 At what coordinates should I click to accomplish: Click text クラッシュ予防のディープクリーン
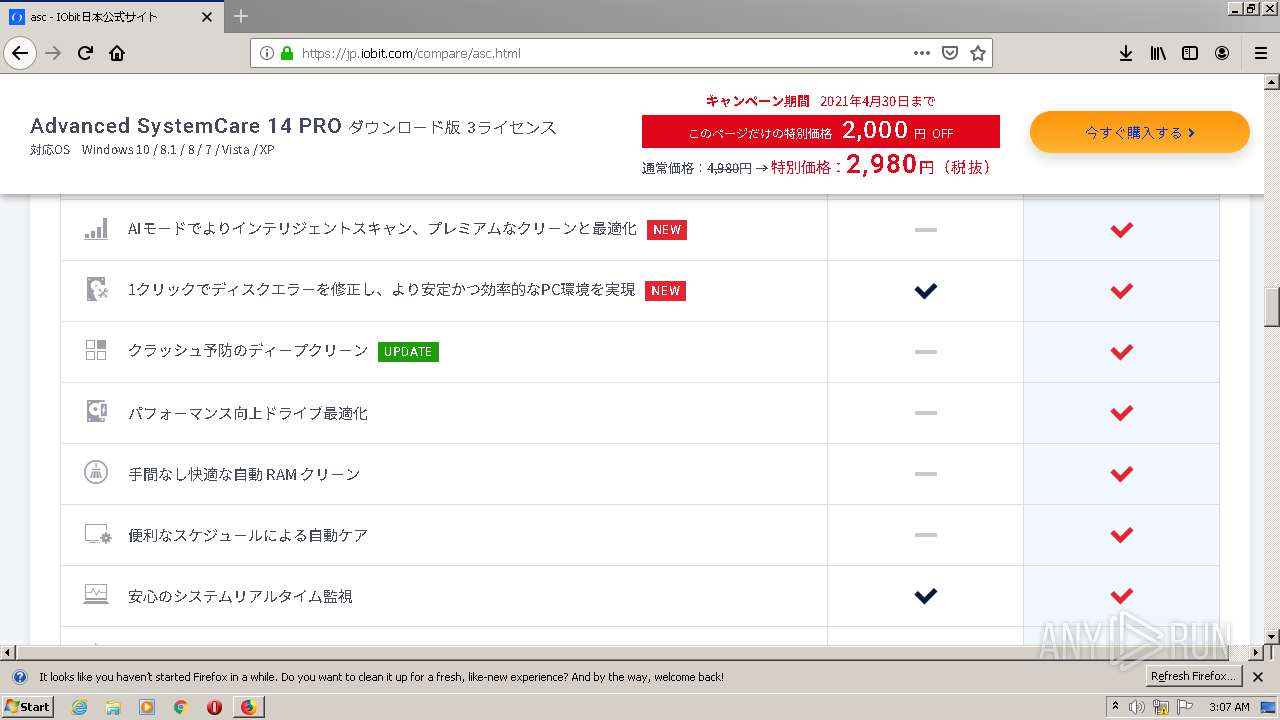248,351
